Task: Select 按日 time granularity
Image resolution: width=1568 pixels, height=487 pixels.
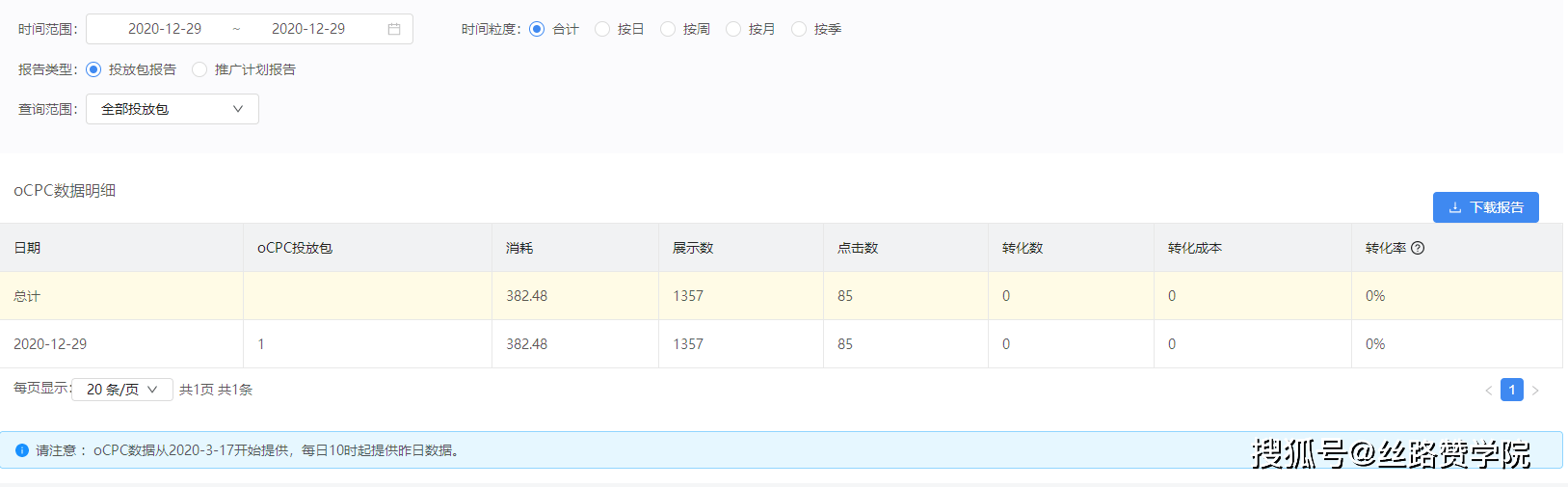Action: click(x=602, y=29)
